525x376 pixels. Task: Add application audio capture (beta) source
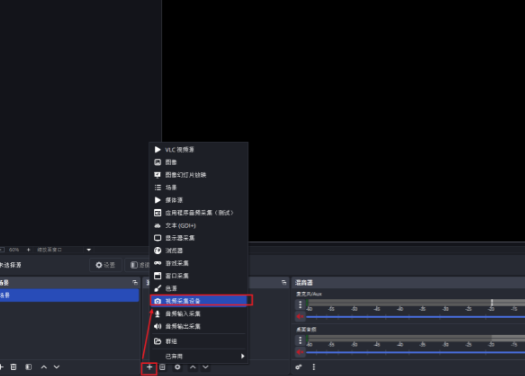coord(199,213)
